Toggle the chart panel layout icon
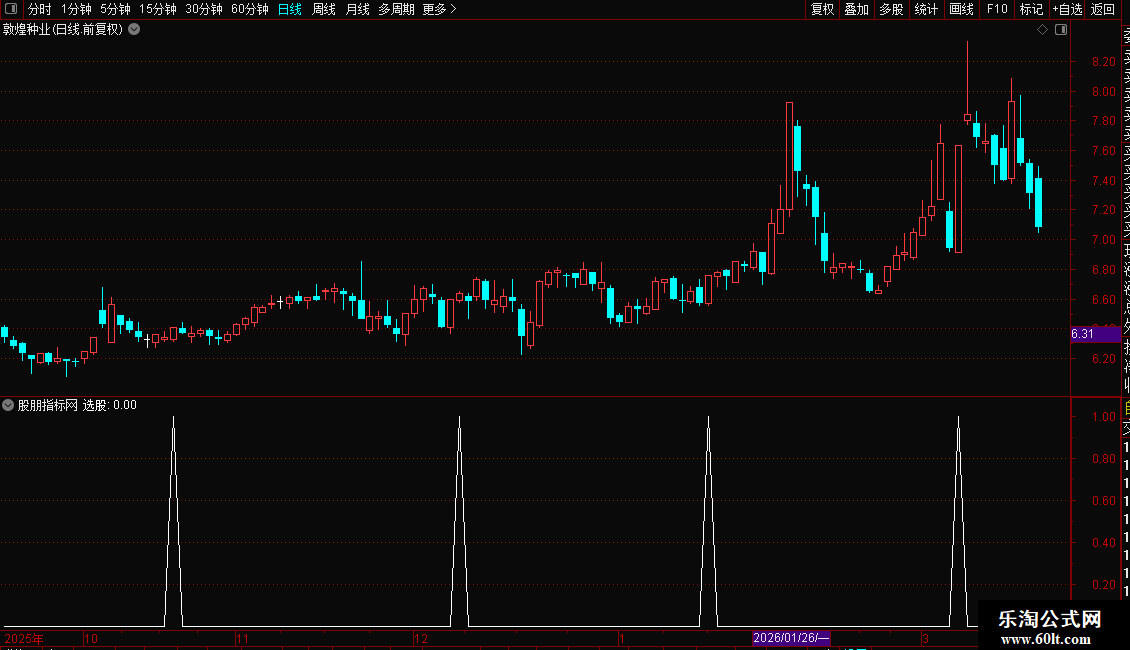 click(1061, 30)
